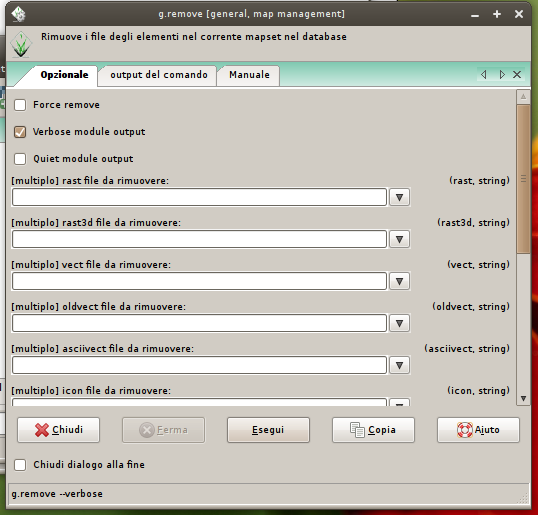Expand the rast file dropdown arrow
Viewport: 538px width, 515px height.
[x=399, y=197]
